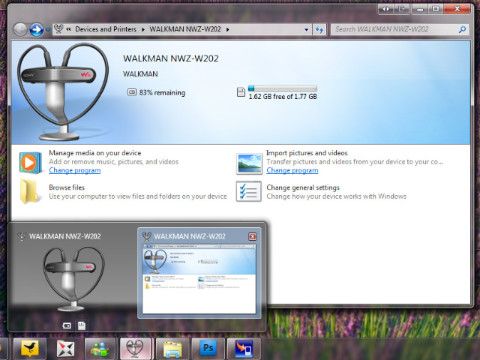
Task: Click the headphone icon in address bar
Action: pyautogui.click(x=58, y=29)
